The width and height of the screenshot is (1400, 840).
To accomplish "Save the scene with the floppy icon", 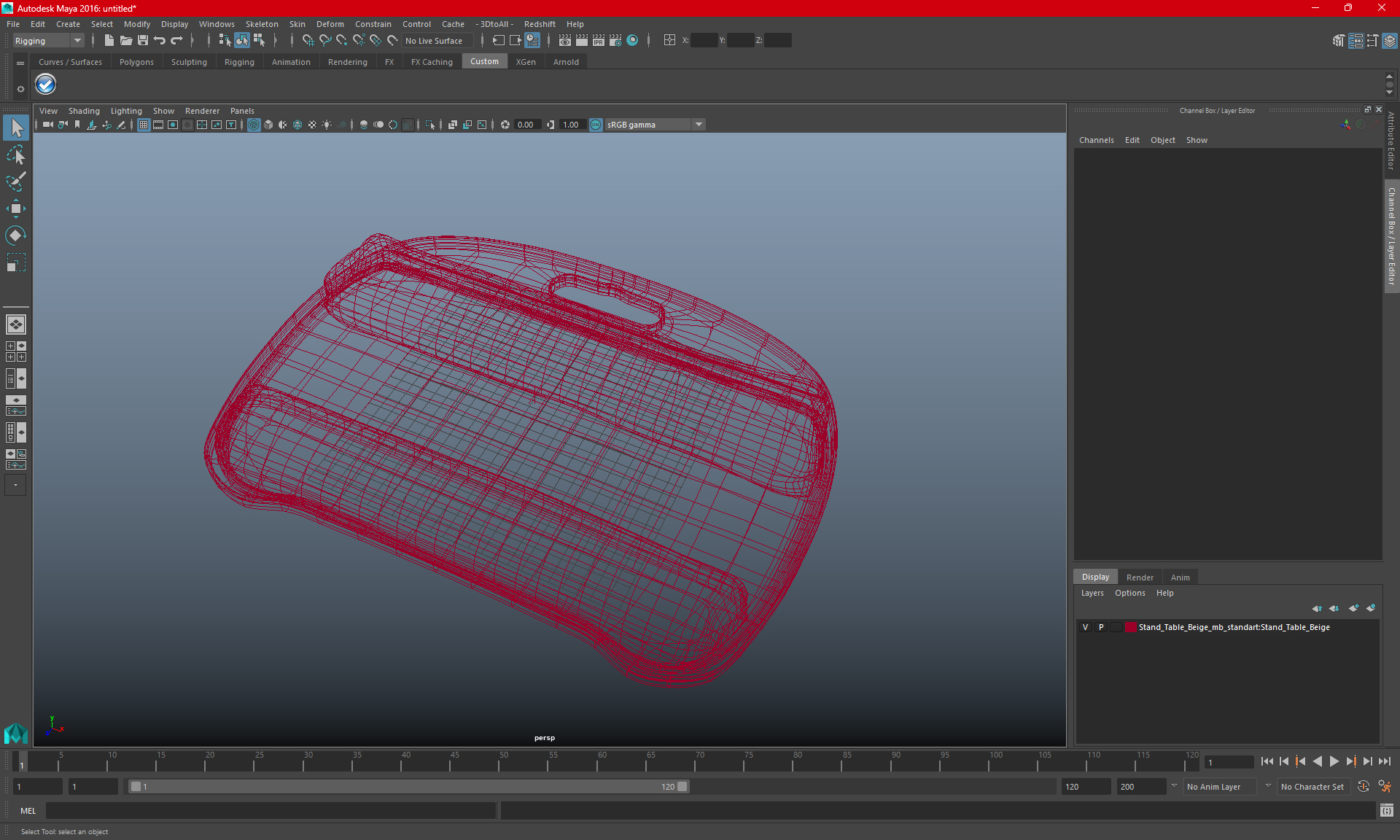I will point(142,41).
